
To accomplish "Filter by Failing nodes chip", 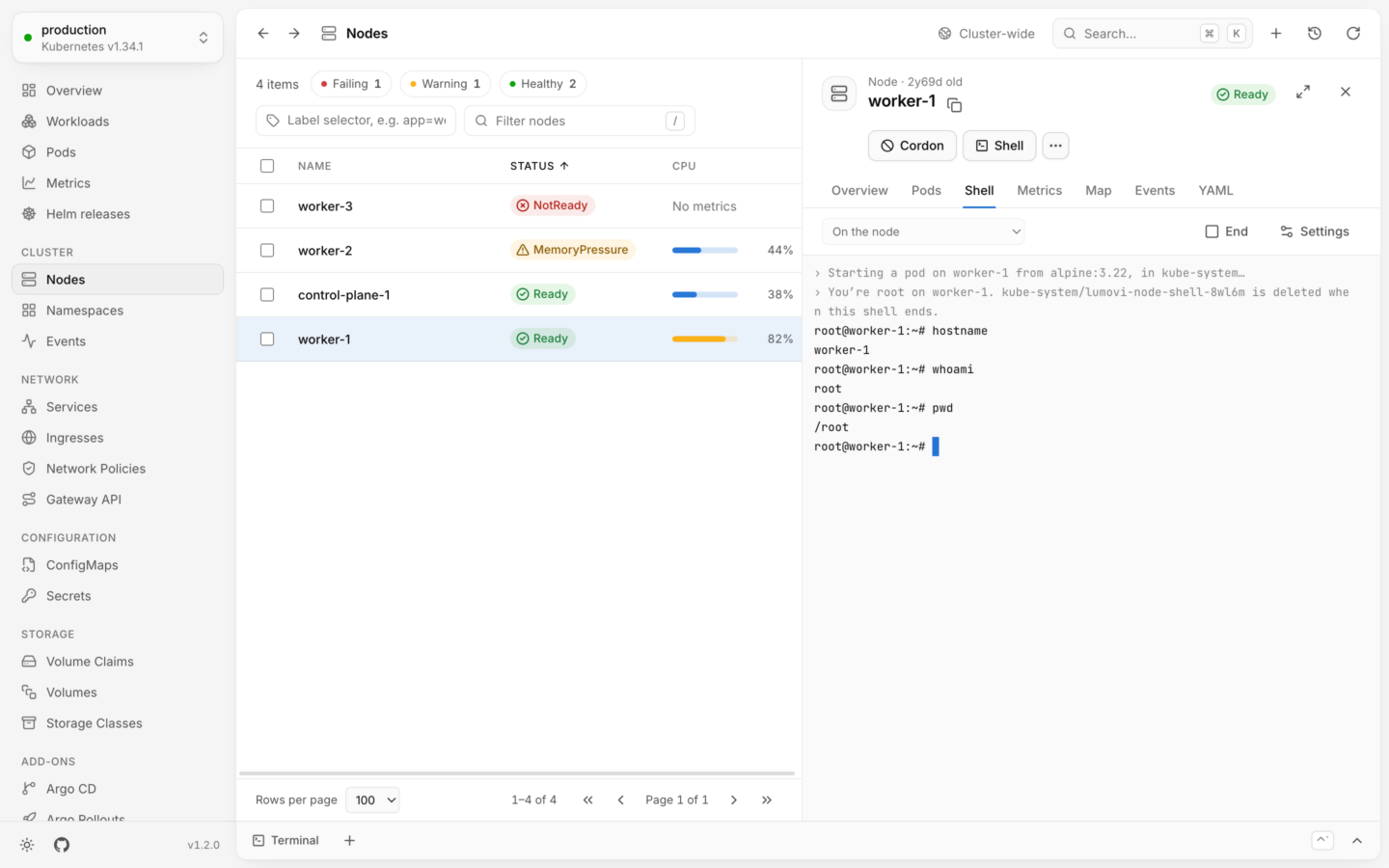I will pos(351,84).
